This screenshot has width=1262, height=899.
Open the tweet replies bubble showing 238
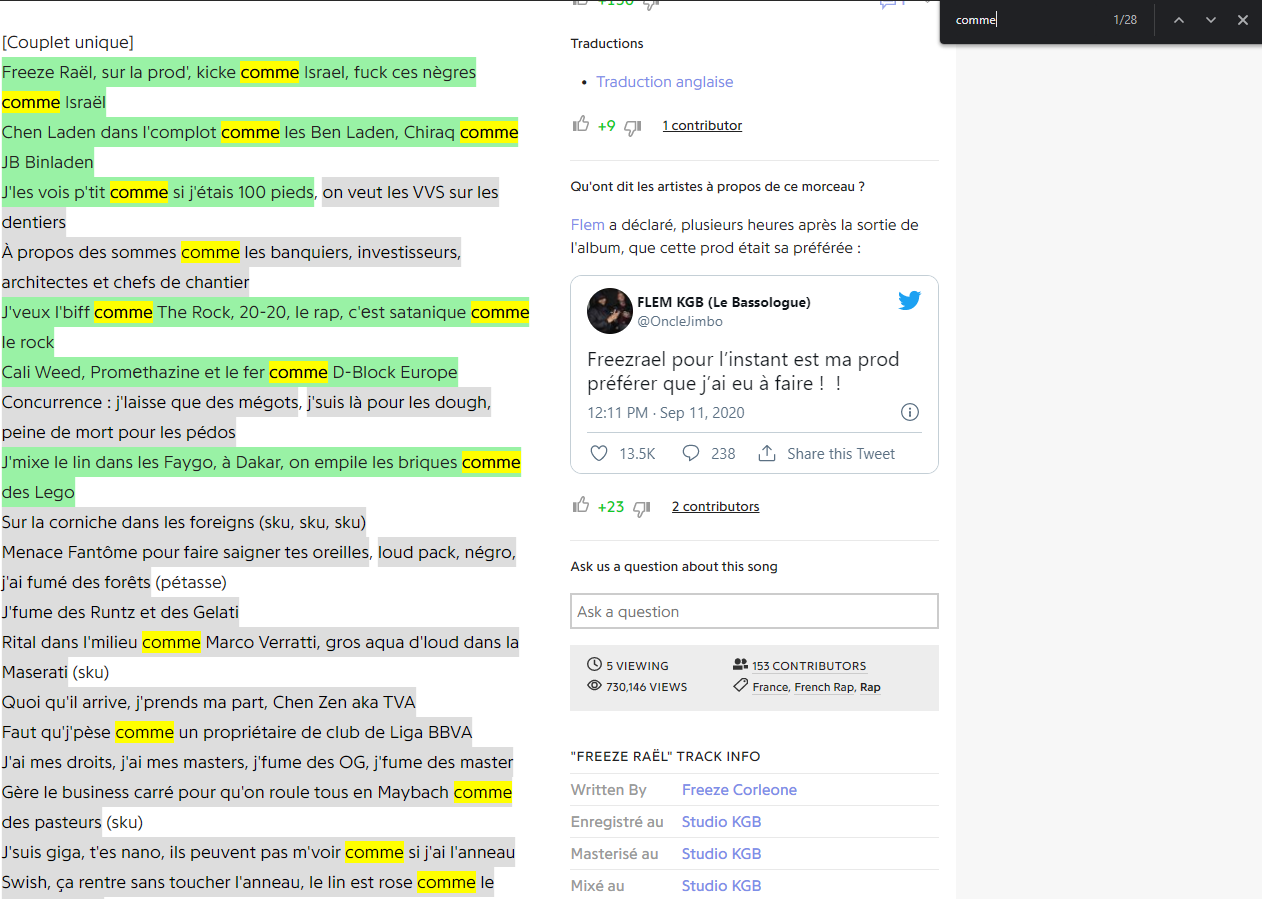pos(690,453)
